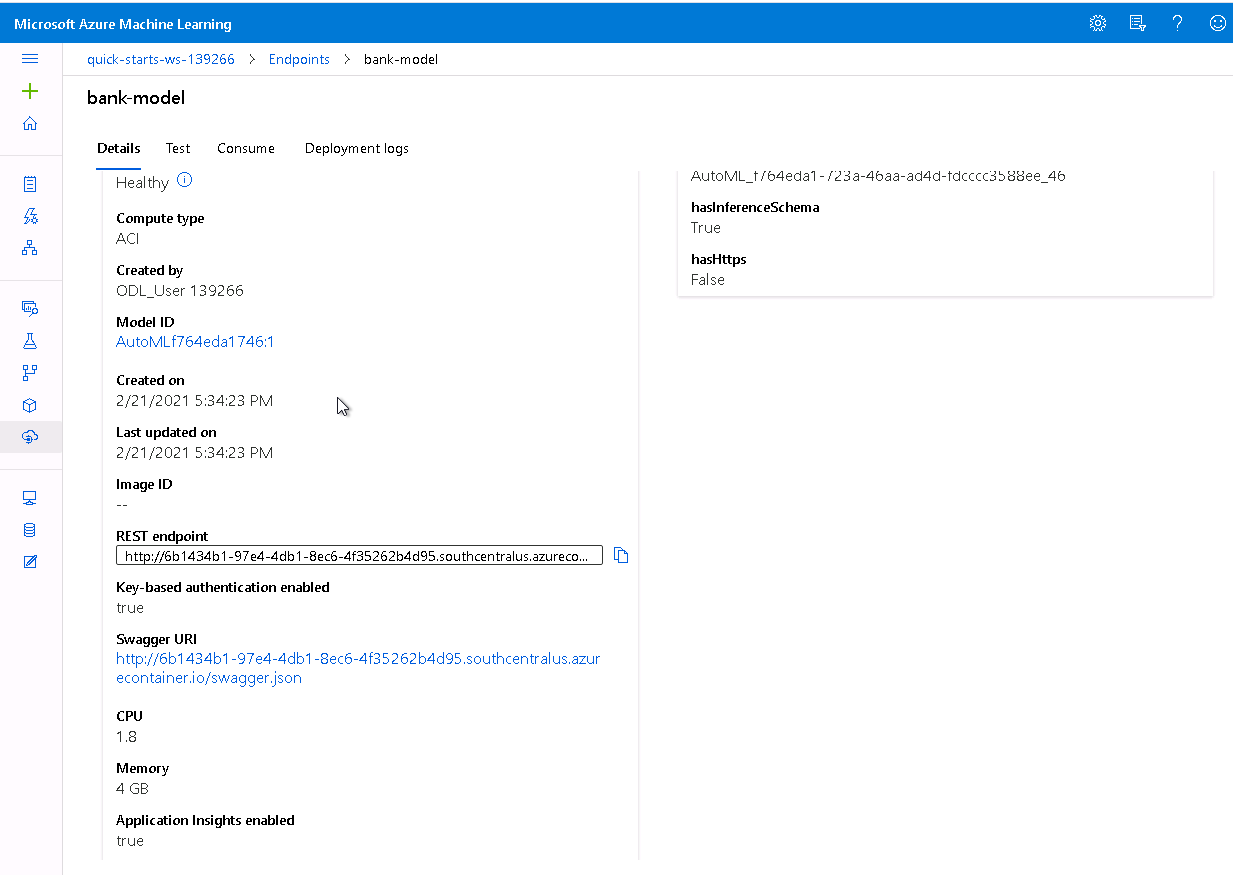Click the info icon beside Healthy status

186,181
